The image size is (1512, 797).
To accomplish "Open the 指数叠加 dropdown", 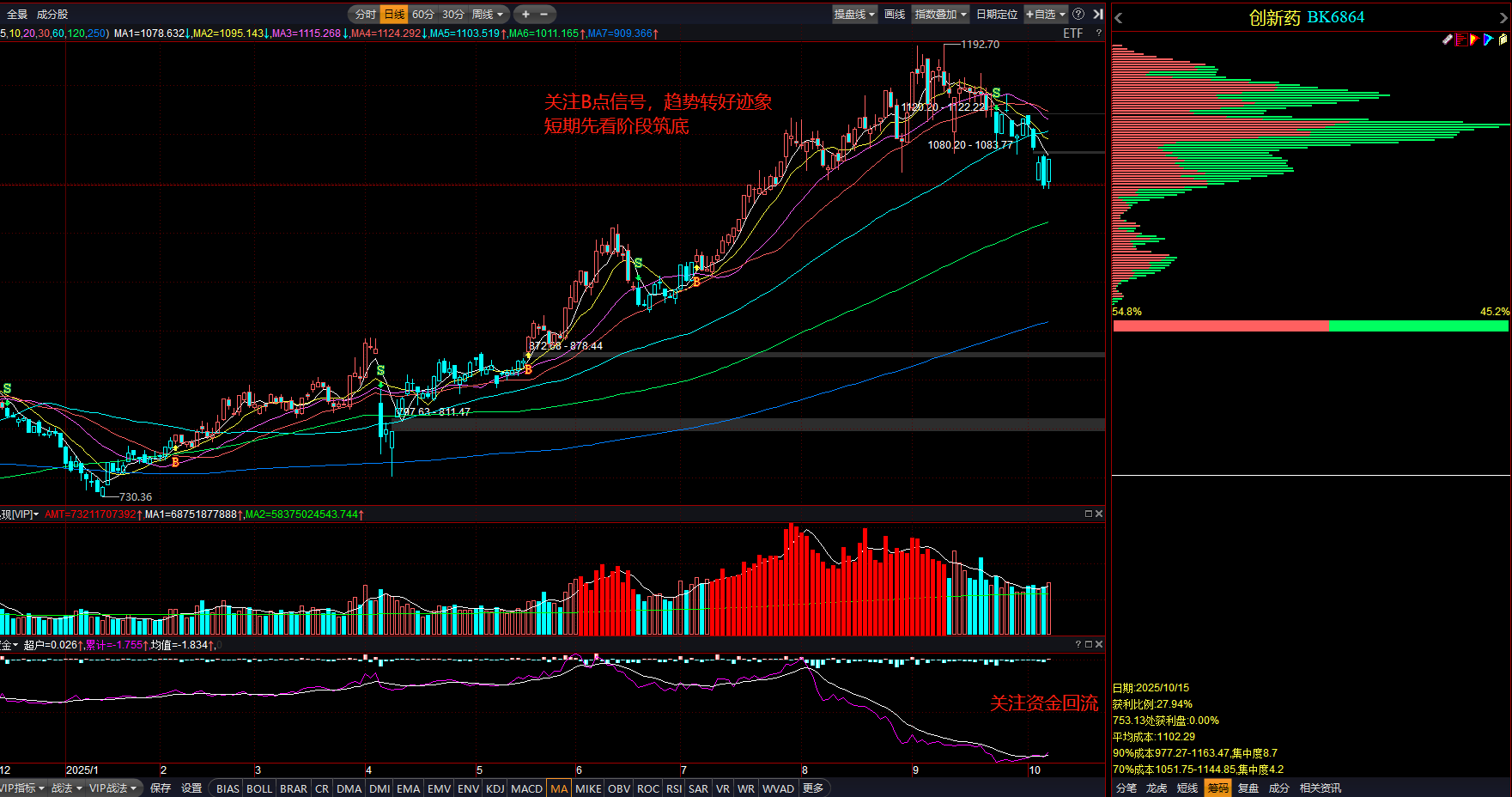I will (940, 15).
